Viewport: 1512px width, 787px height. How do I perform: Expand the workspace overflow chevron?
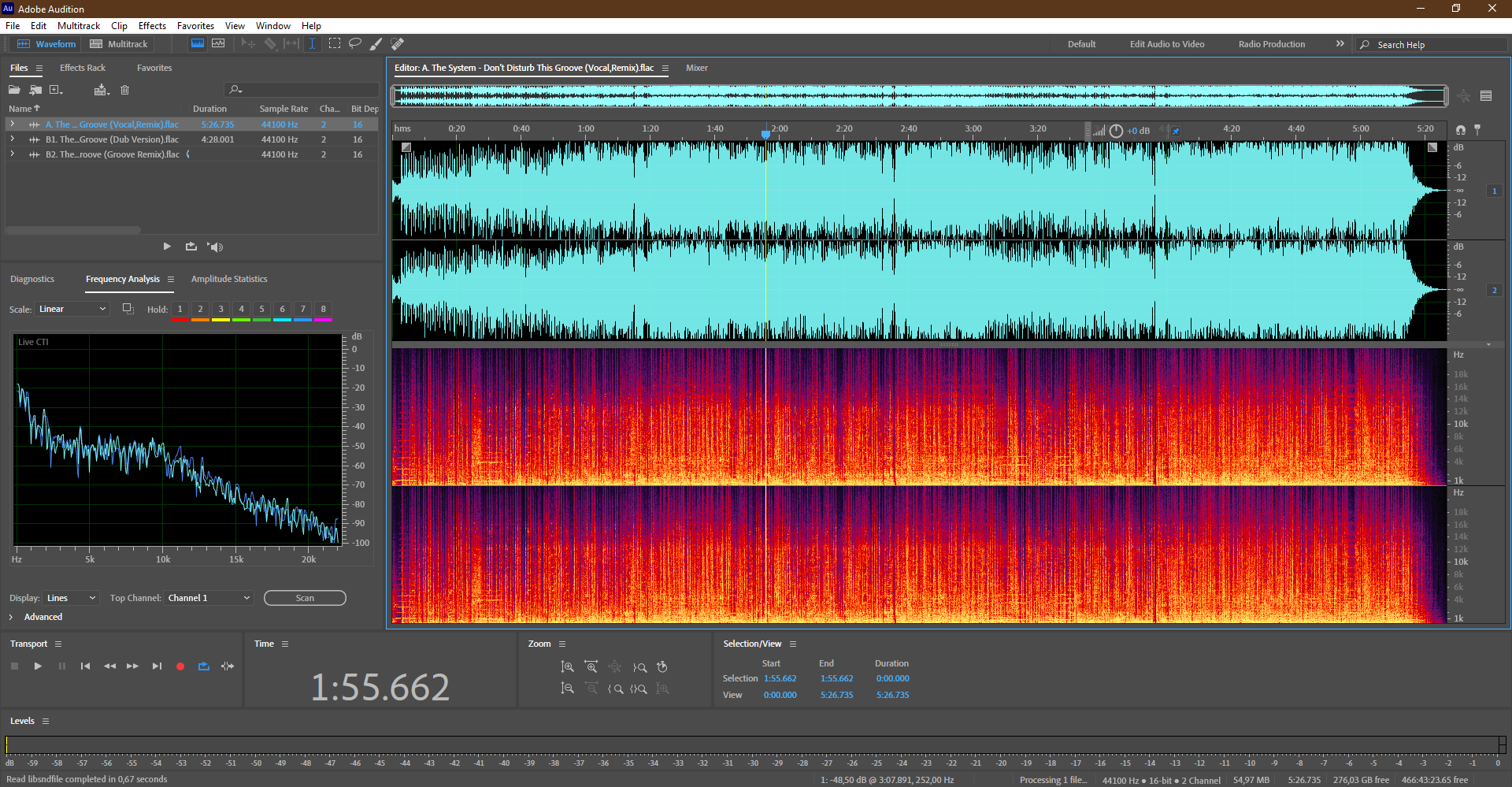click(1340, 44)
